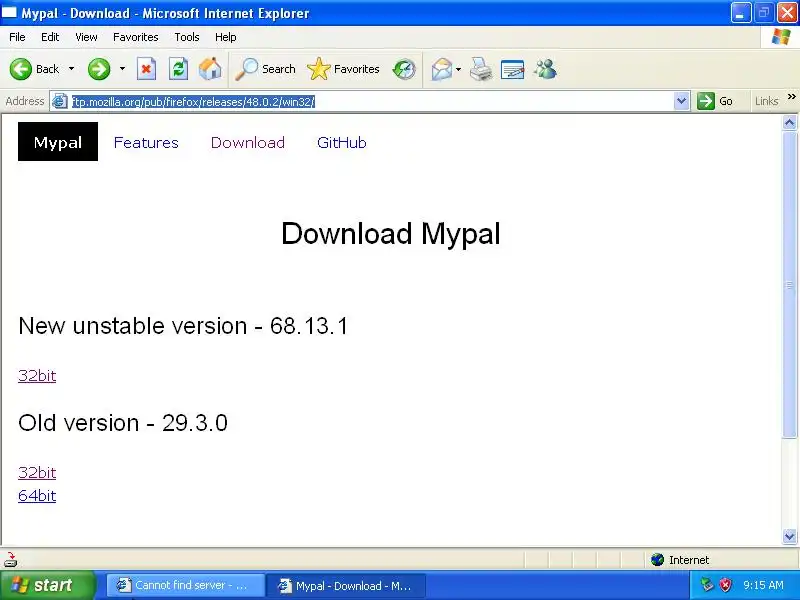Open the Forward button history dropdown
The height and width of the screenshot is (600, 800).
pos(122,69)
